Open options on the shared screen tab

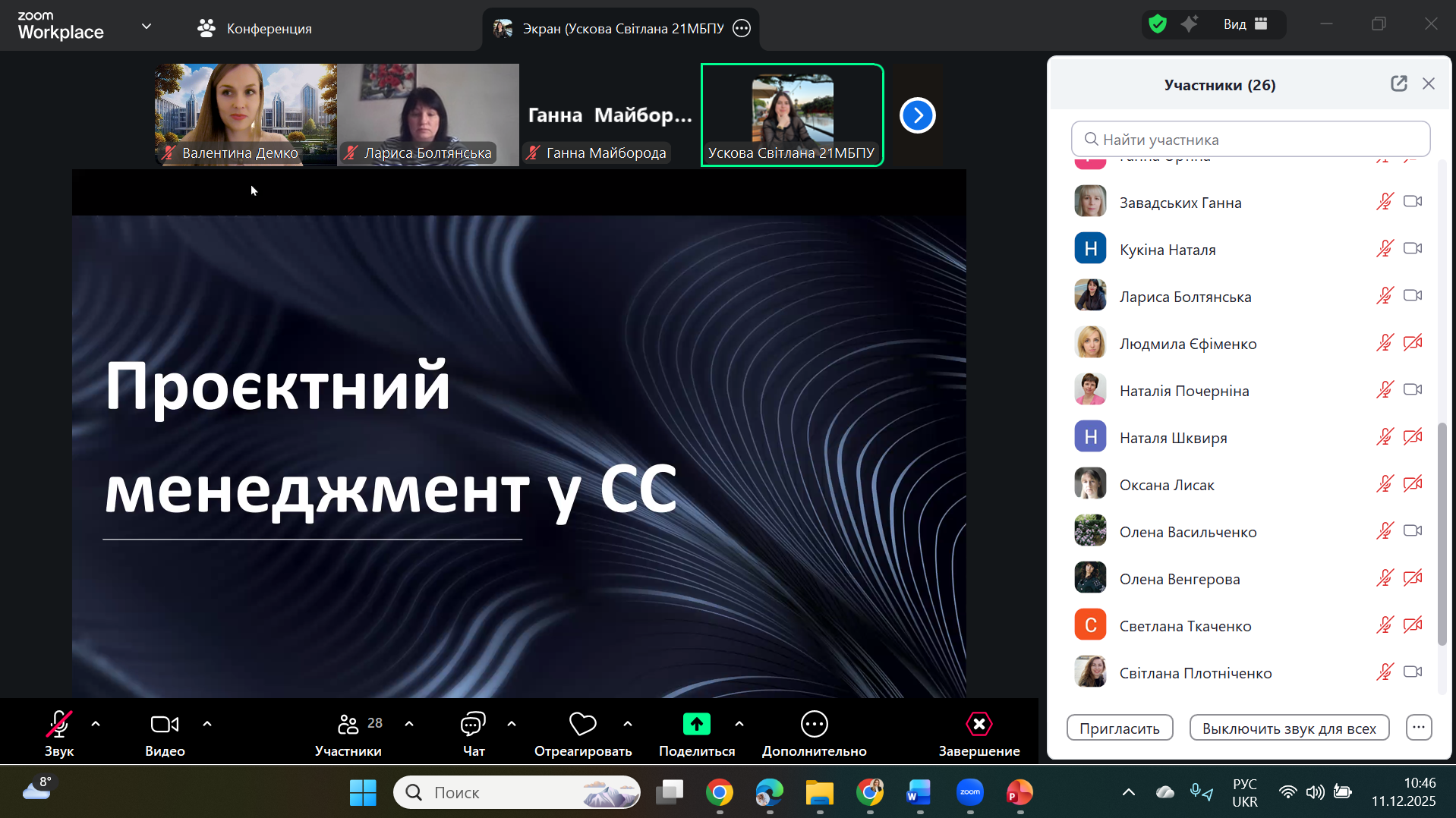tap(742, 28)
